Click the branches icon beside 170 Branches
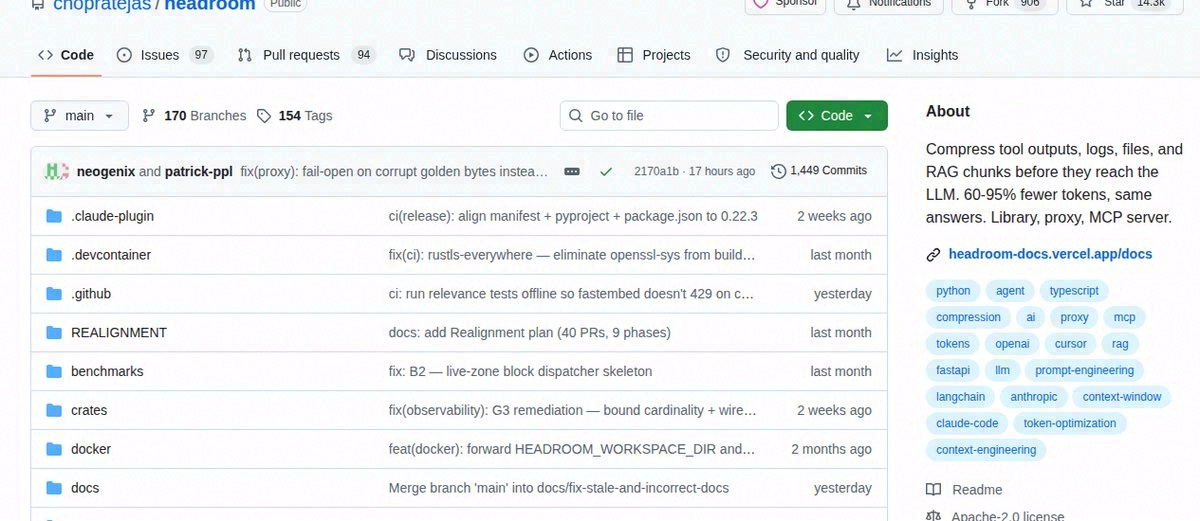 pos(149,116)
